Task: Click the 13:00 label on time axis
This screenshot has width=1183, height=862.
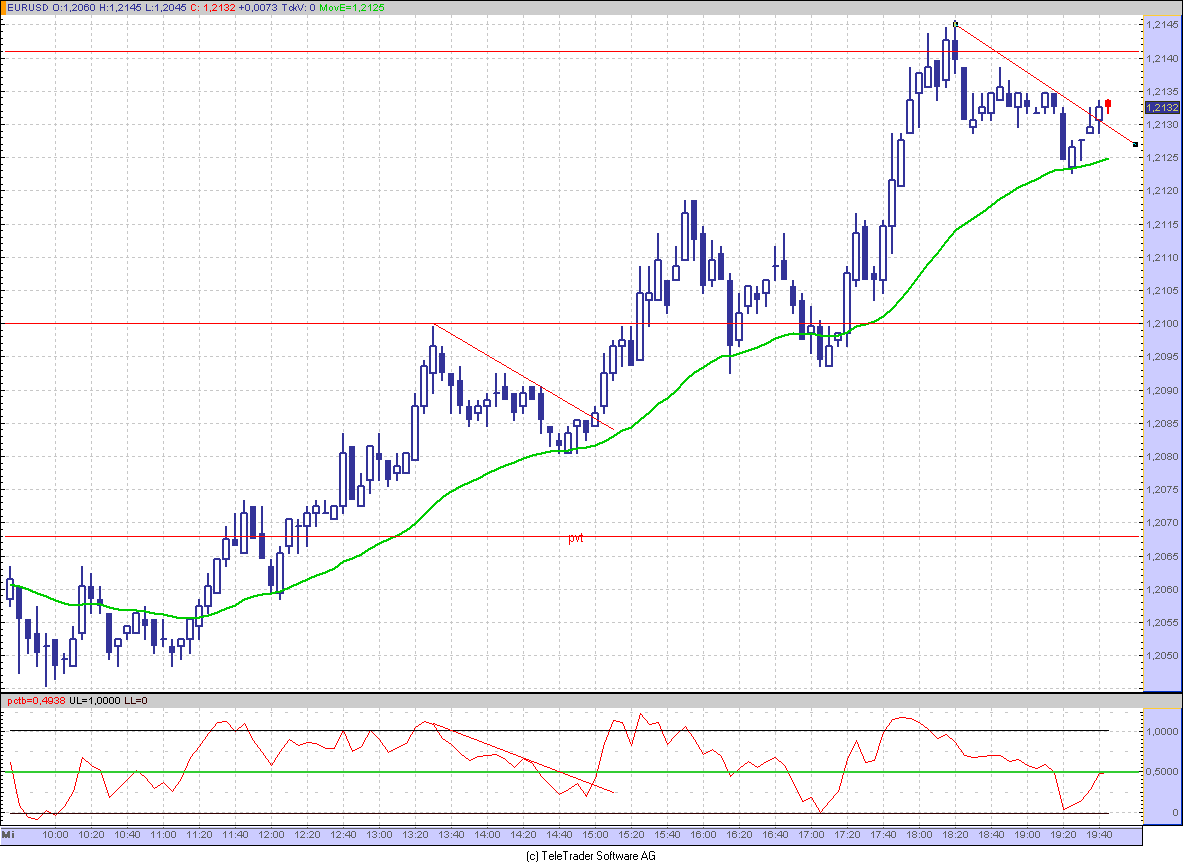Action: click(x=379, y=835)
